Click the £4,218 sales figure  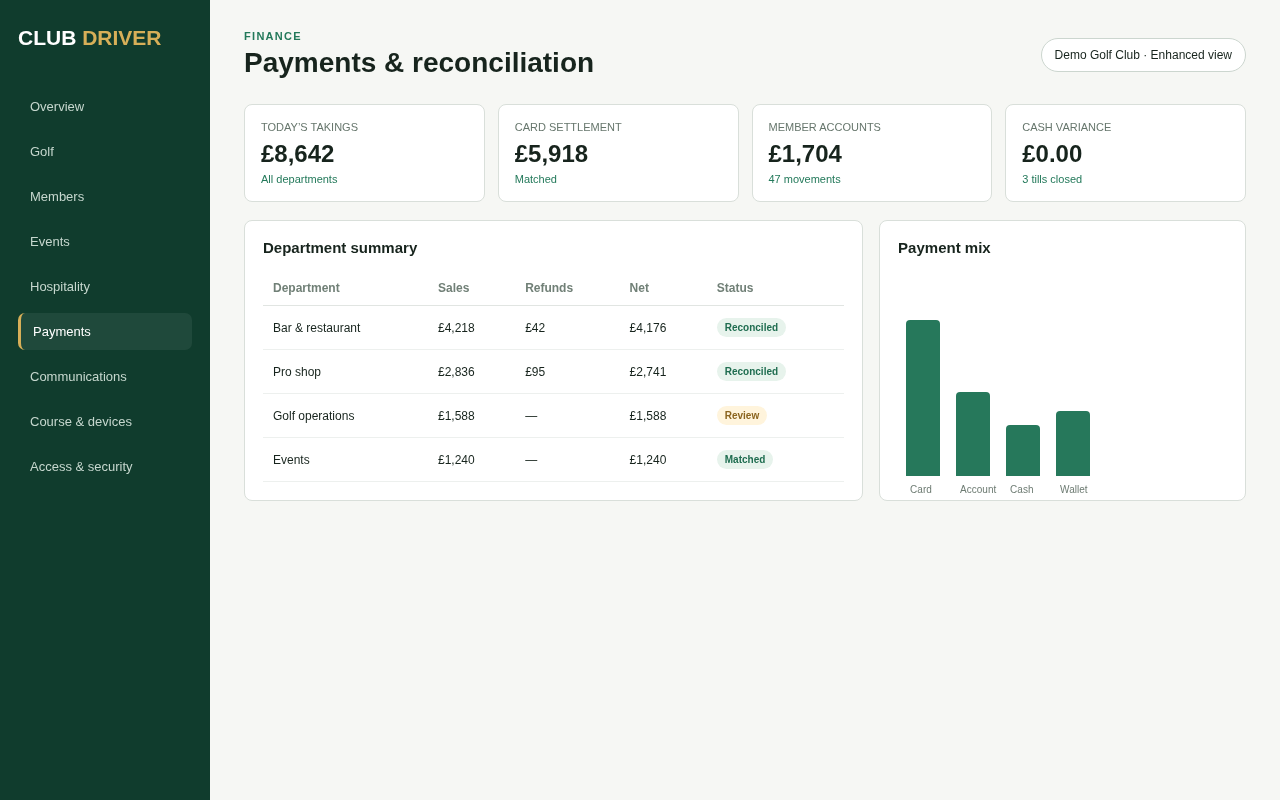456,328
